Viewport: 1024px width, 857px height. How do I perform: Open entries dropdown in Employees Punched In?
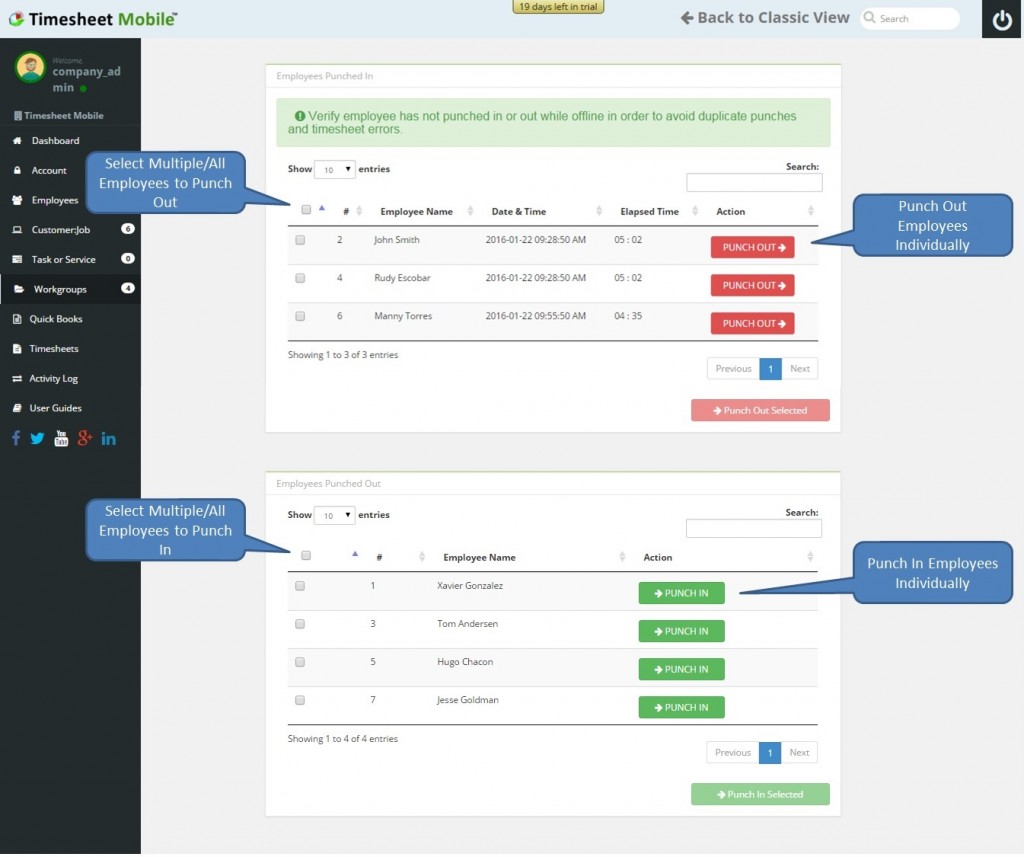pyautogui.click(x=335, y=169)
